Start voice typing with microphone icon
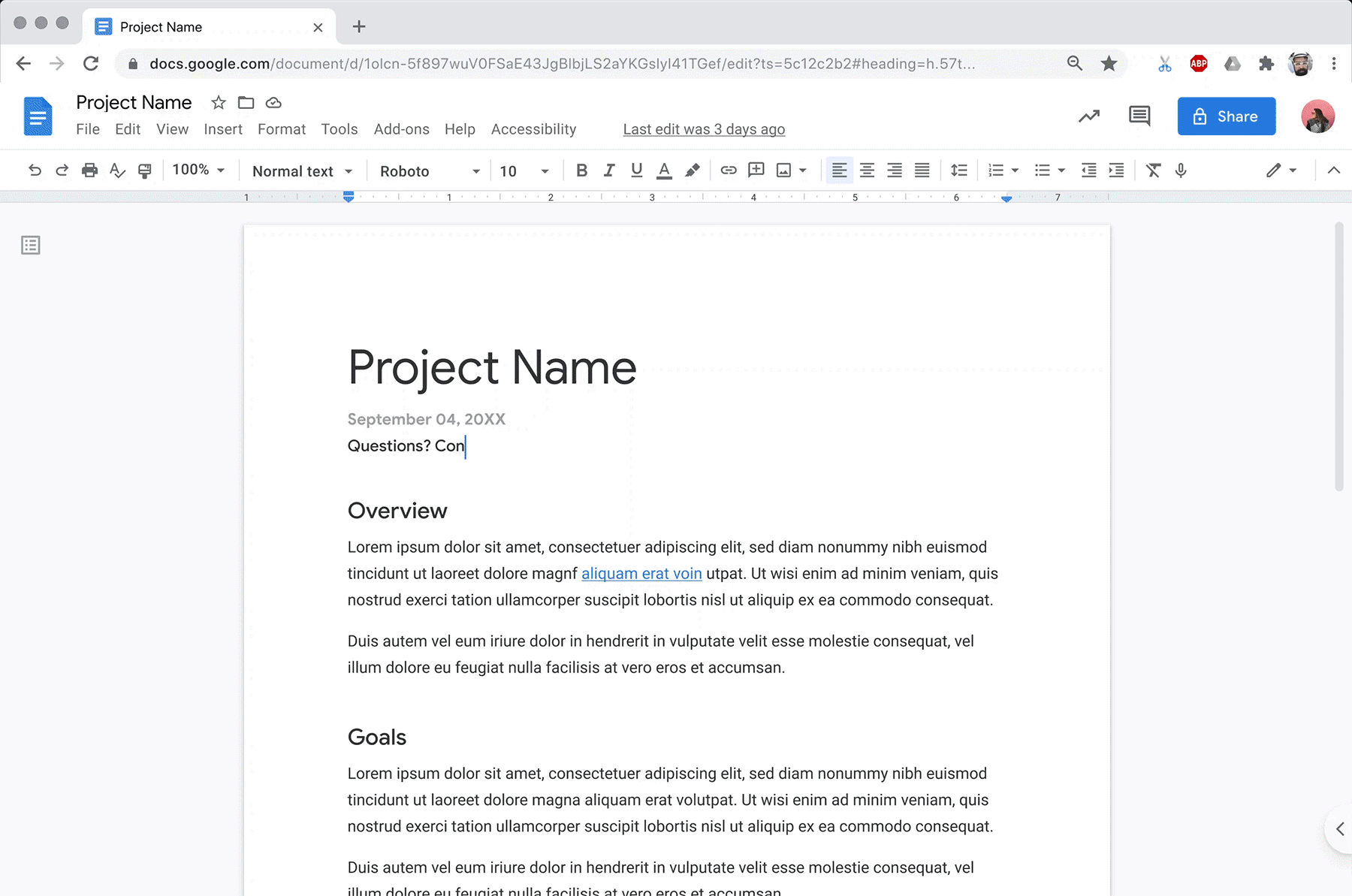This screenshot has width=1352, height=896. [1181, 170]
